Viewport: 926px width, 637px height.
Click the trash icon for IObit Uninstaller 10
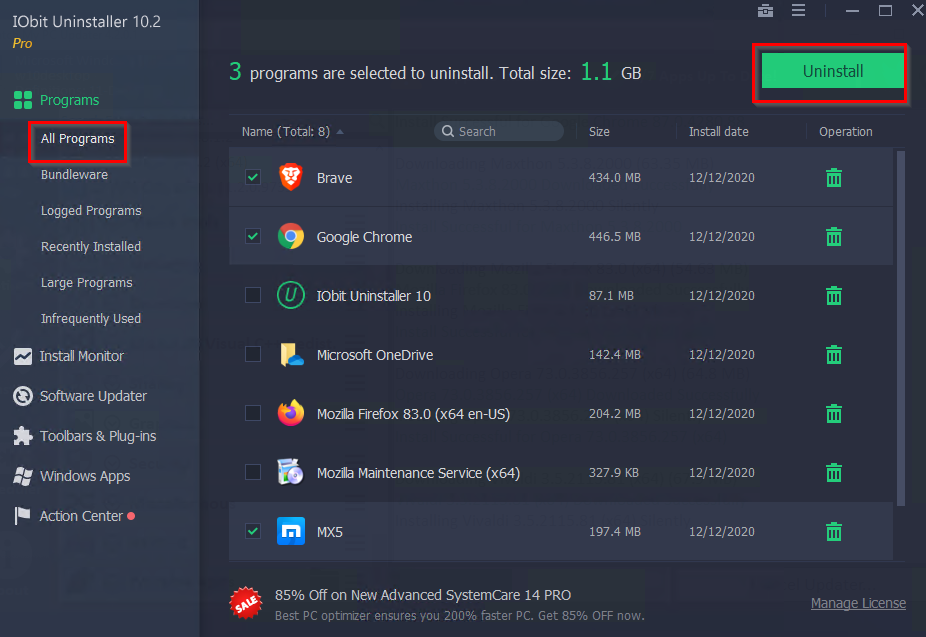pyautogui.click(x=833, y=295)
